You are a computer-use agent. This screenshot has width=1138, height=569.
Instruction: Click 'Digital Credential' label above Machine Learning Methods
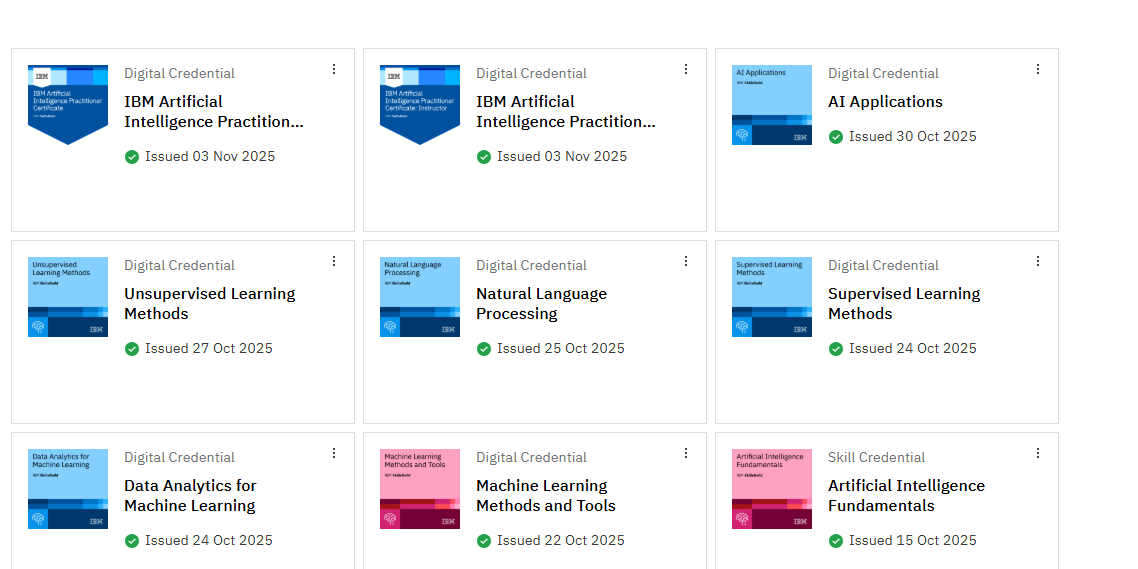pyautogui.click(x=531, y=457)
